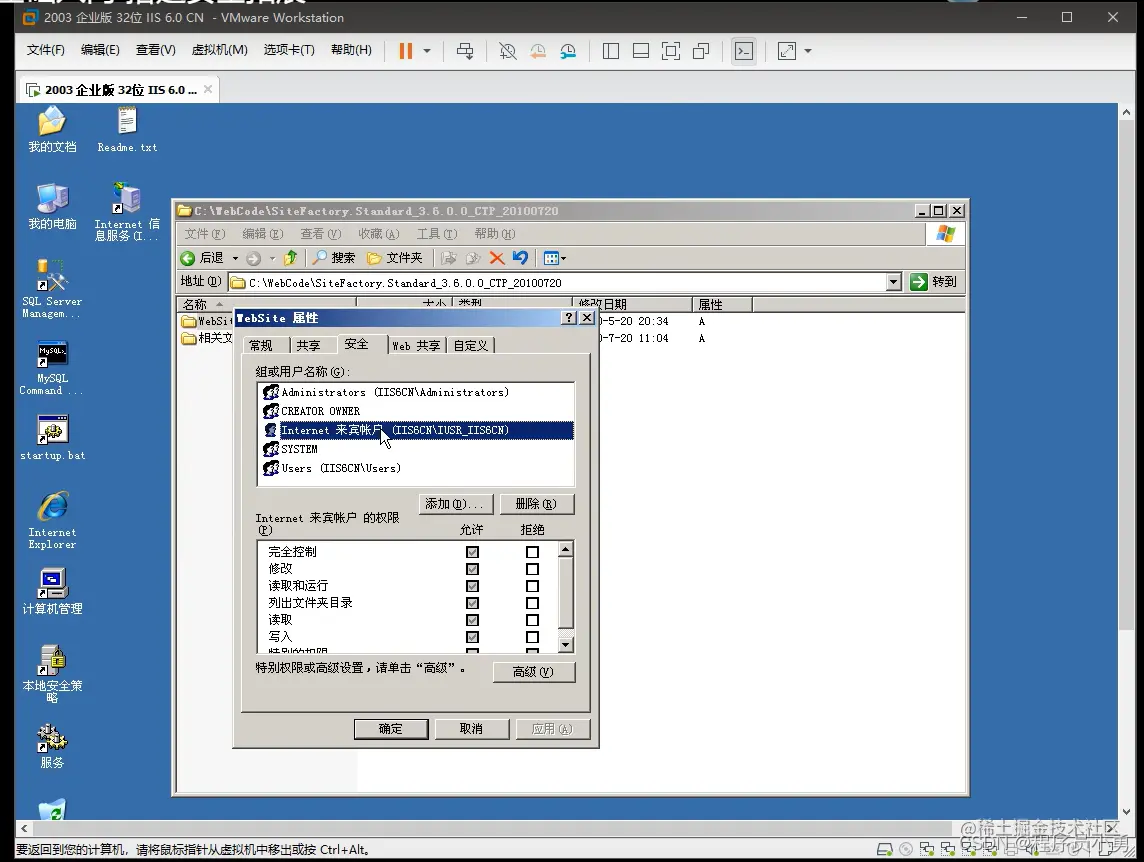Open 我的电脑 desktop icon

[x=52, y=207]
